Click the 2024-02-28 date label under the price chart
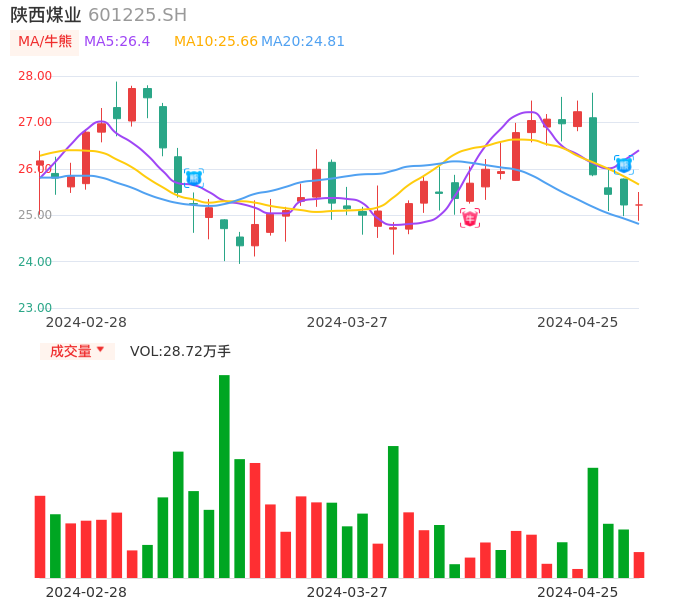686x606 pixels. tap(86, 322)
